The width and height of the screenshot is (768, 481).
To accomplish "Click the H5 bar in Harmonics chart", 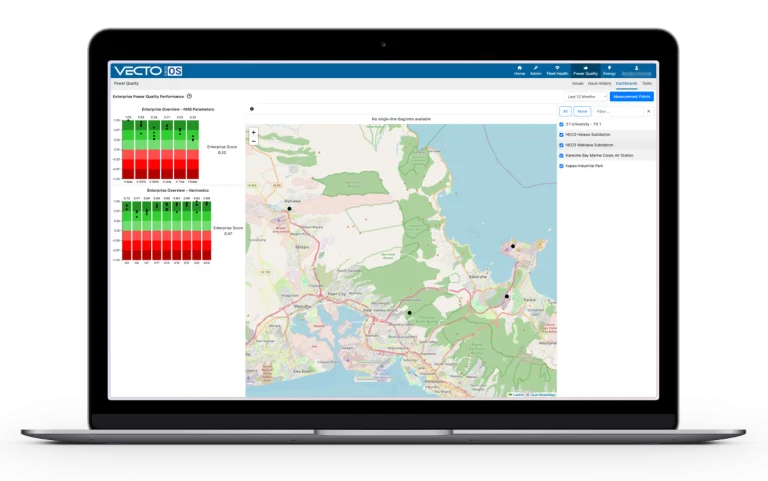I will [137, 230].
